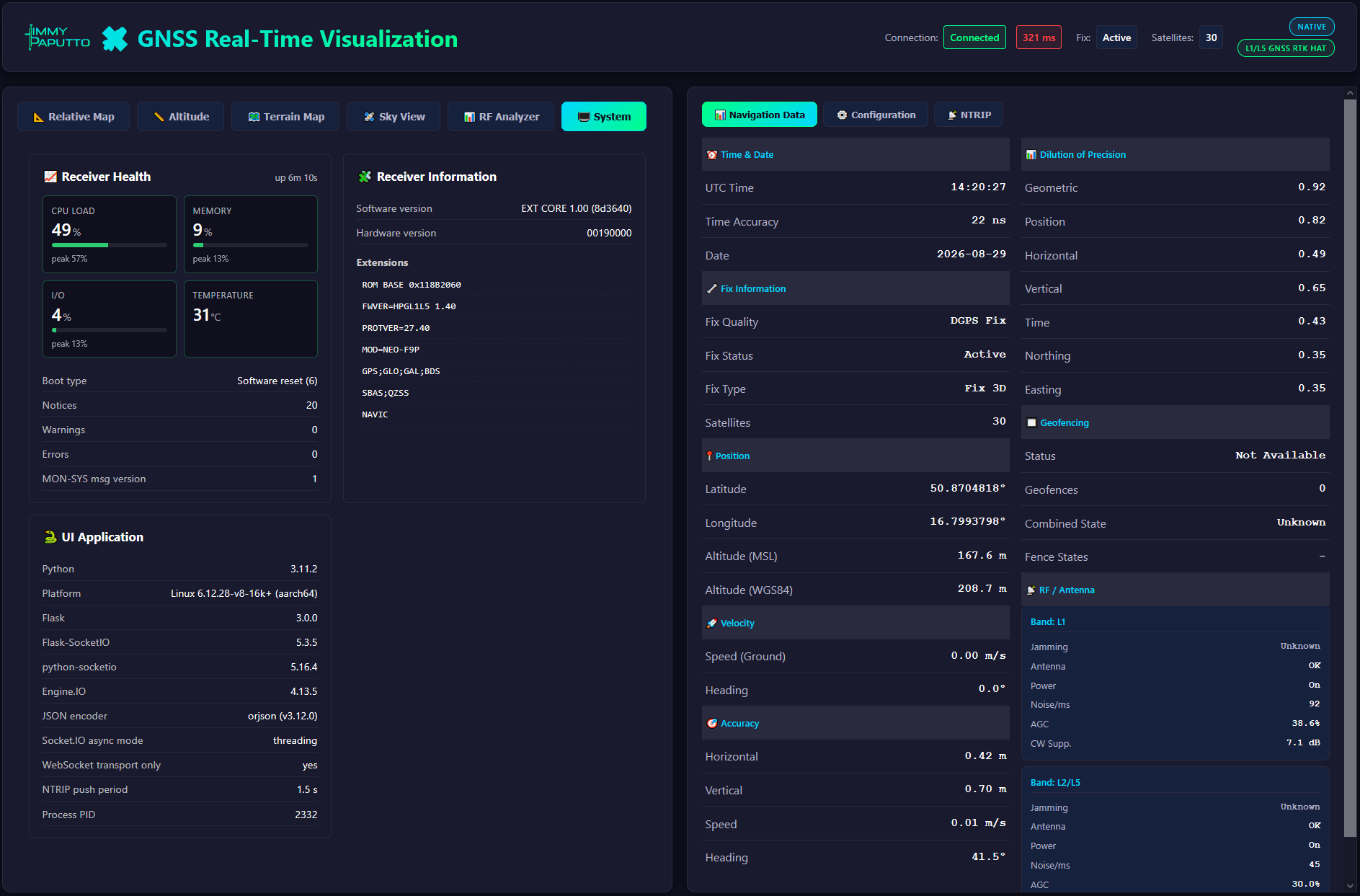Click the right panel scrollbar down arrow
1360x896 pixels.
tap(1350, 885)
